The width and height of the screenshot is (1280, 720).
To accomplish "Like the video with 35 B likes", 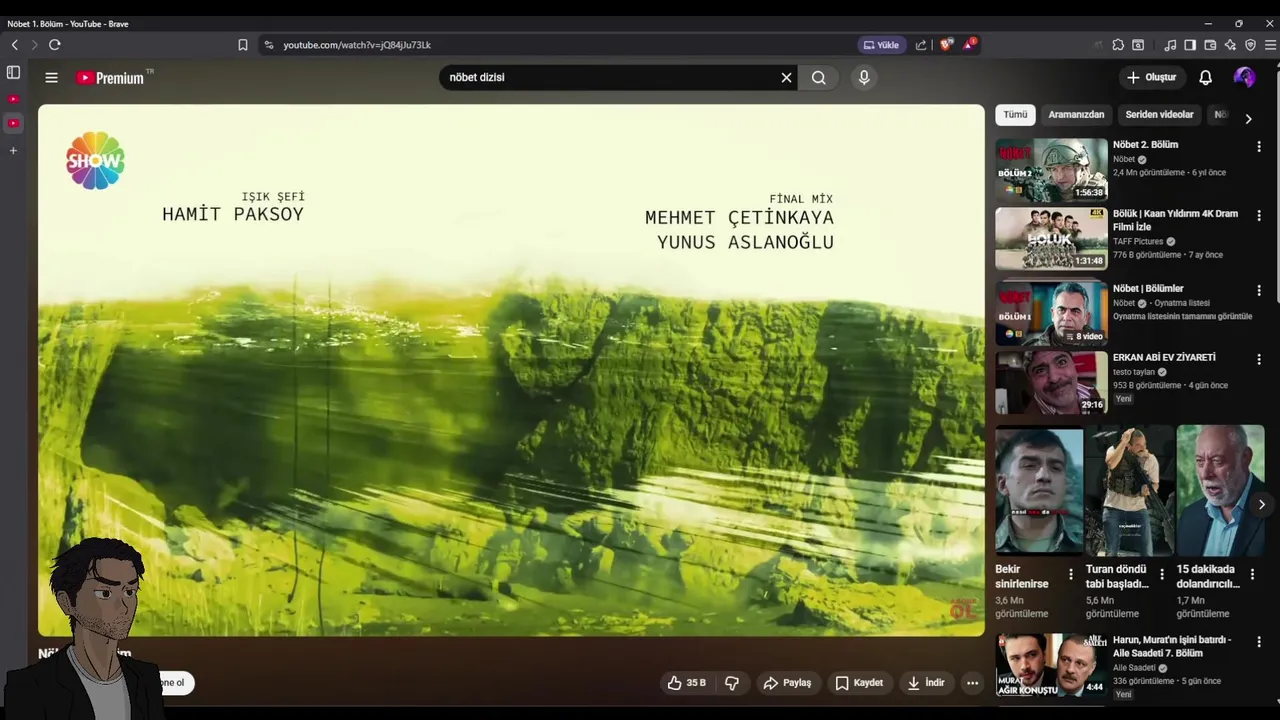I will click(686, 683).
